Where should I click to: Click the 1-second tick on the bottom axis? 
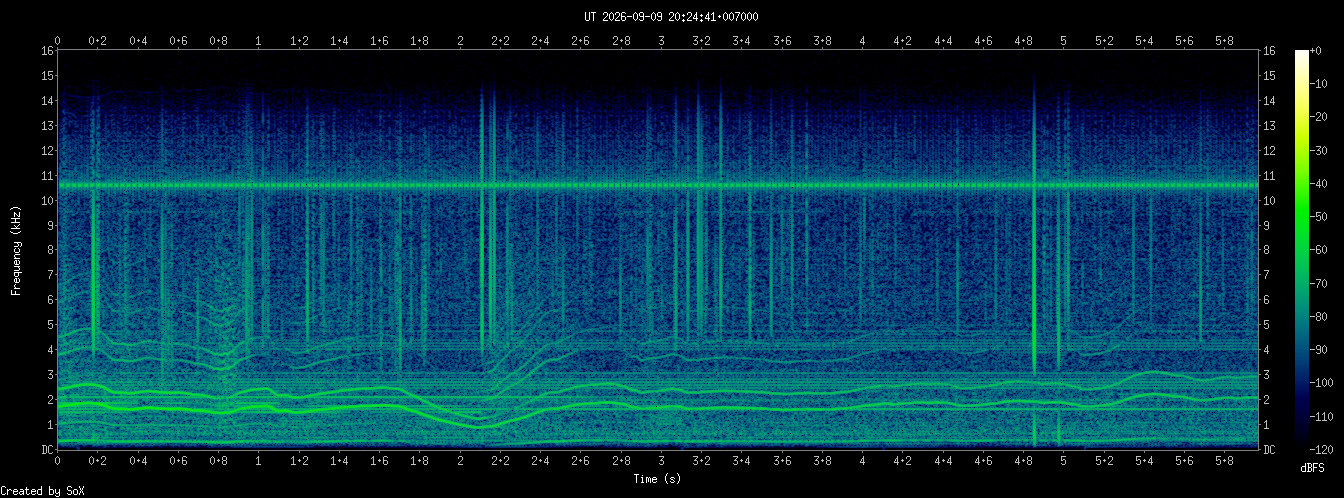259,461
